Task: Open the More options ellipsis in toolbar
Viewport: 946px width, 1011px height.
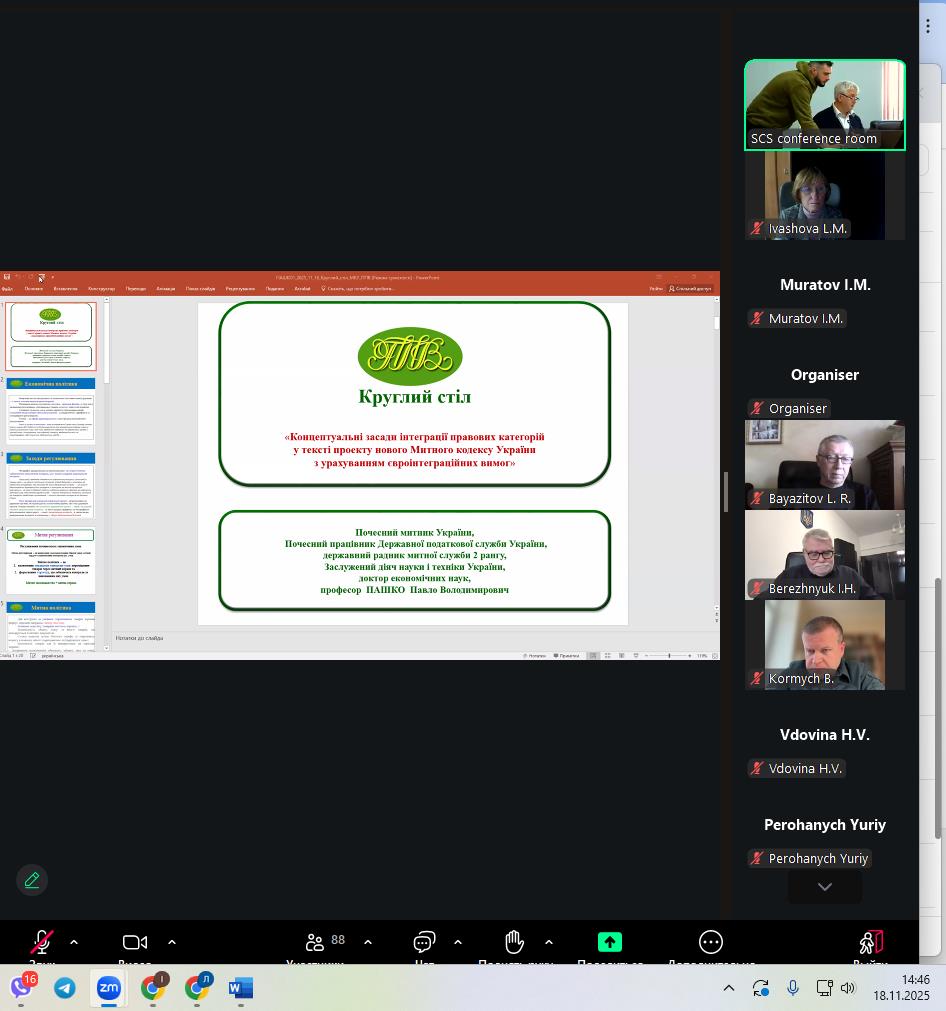Action: (x=710, y=942)
